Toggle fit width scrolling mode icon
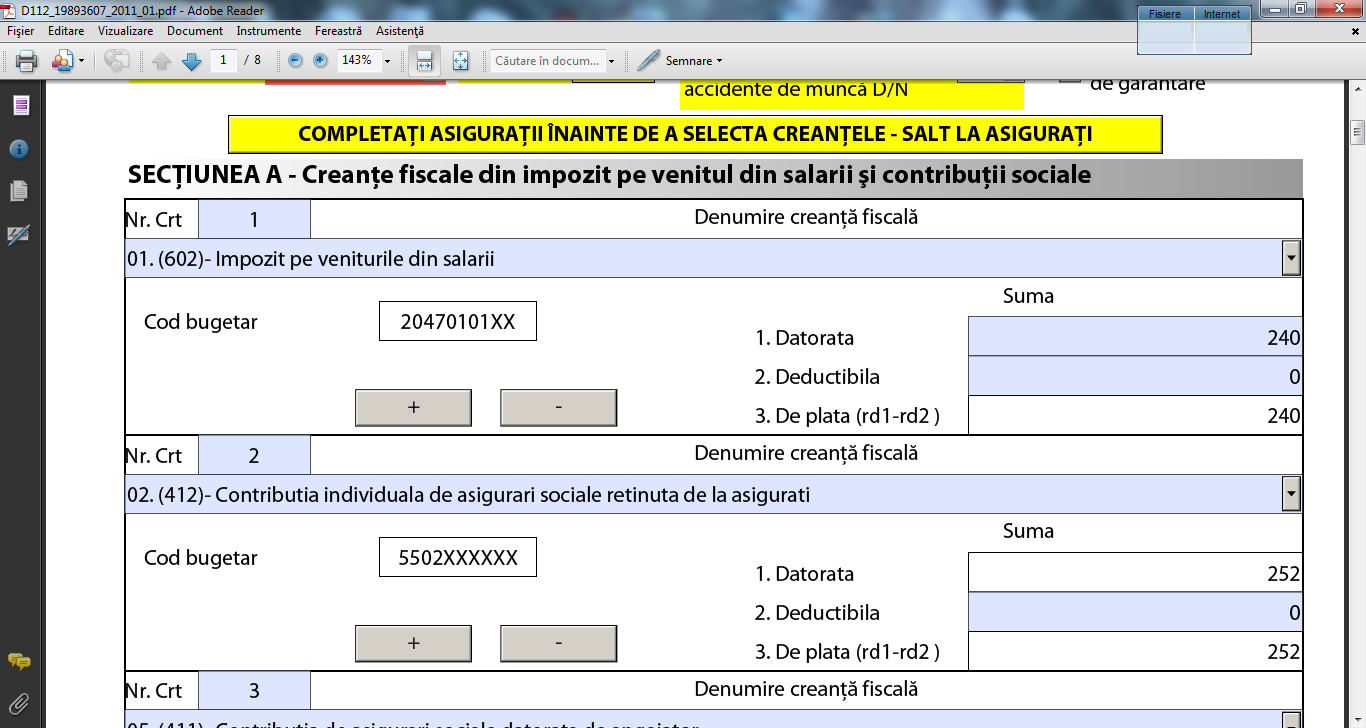The height and width of the screenshot is (728, 1366). (424, 61)
